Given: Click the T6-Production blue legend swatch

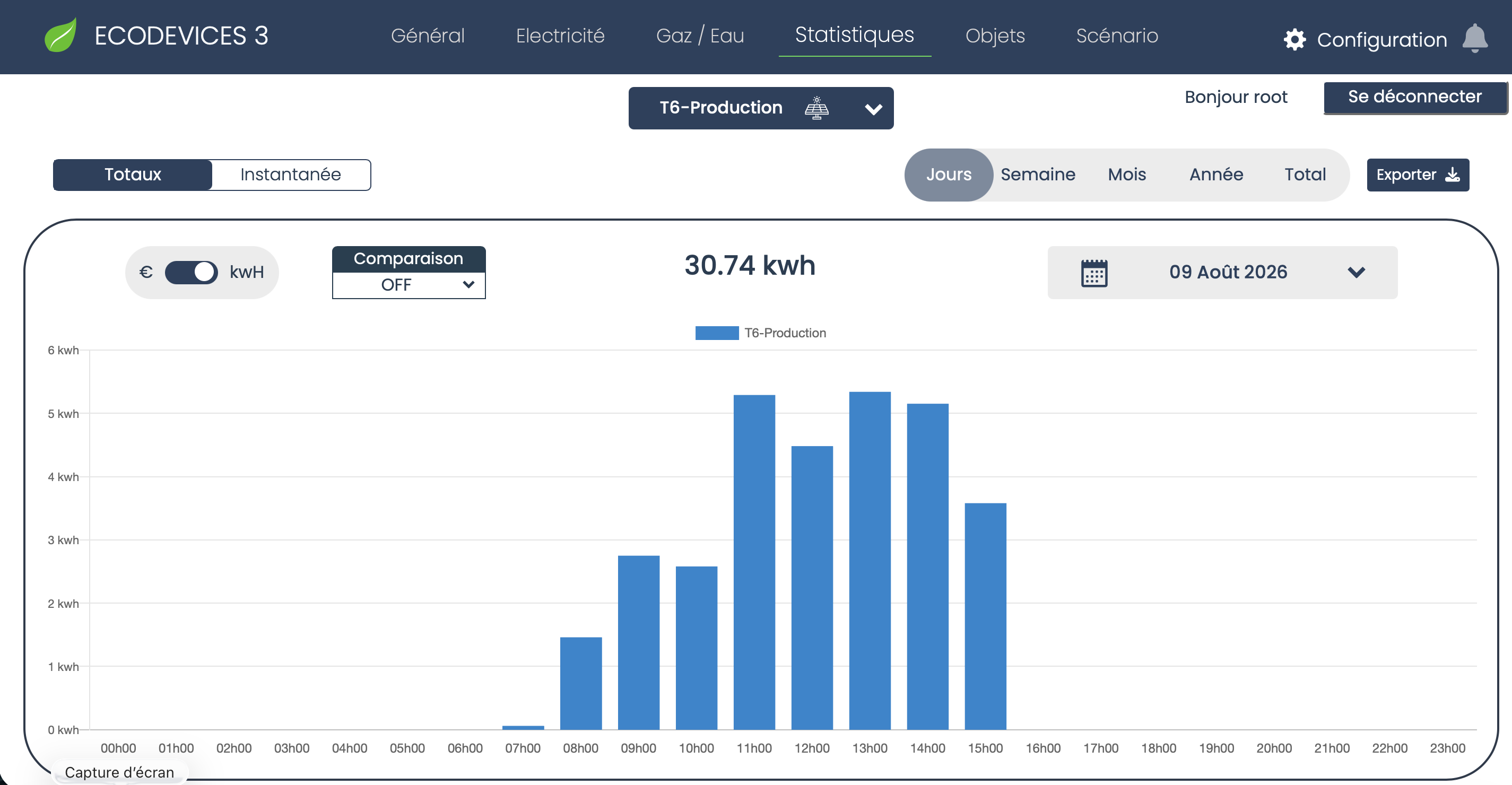Looking at the screenshot, I should (717, 333).
